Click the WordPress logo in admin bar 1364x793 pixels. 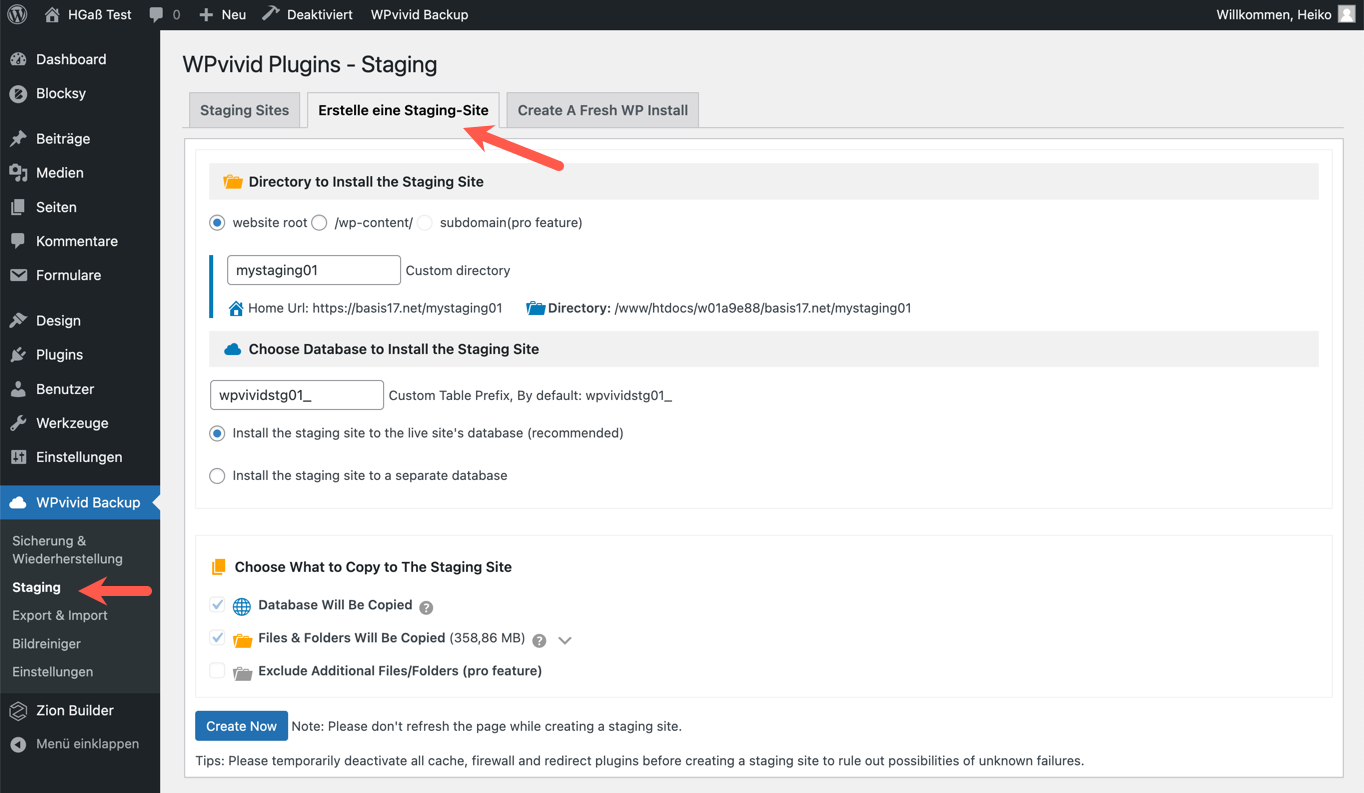[17, 14]
